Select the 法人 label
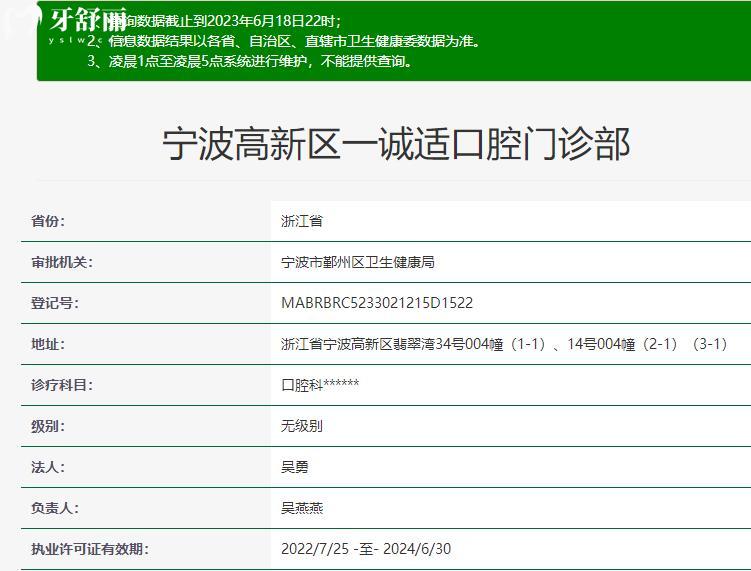Screen dimensions: 751x571 [x=48, y=467]
